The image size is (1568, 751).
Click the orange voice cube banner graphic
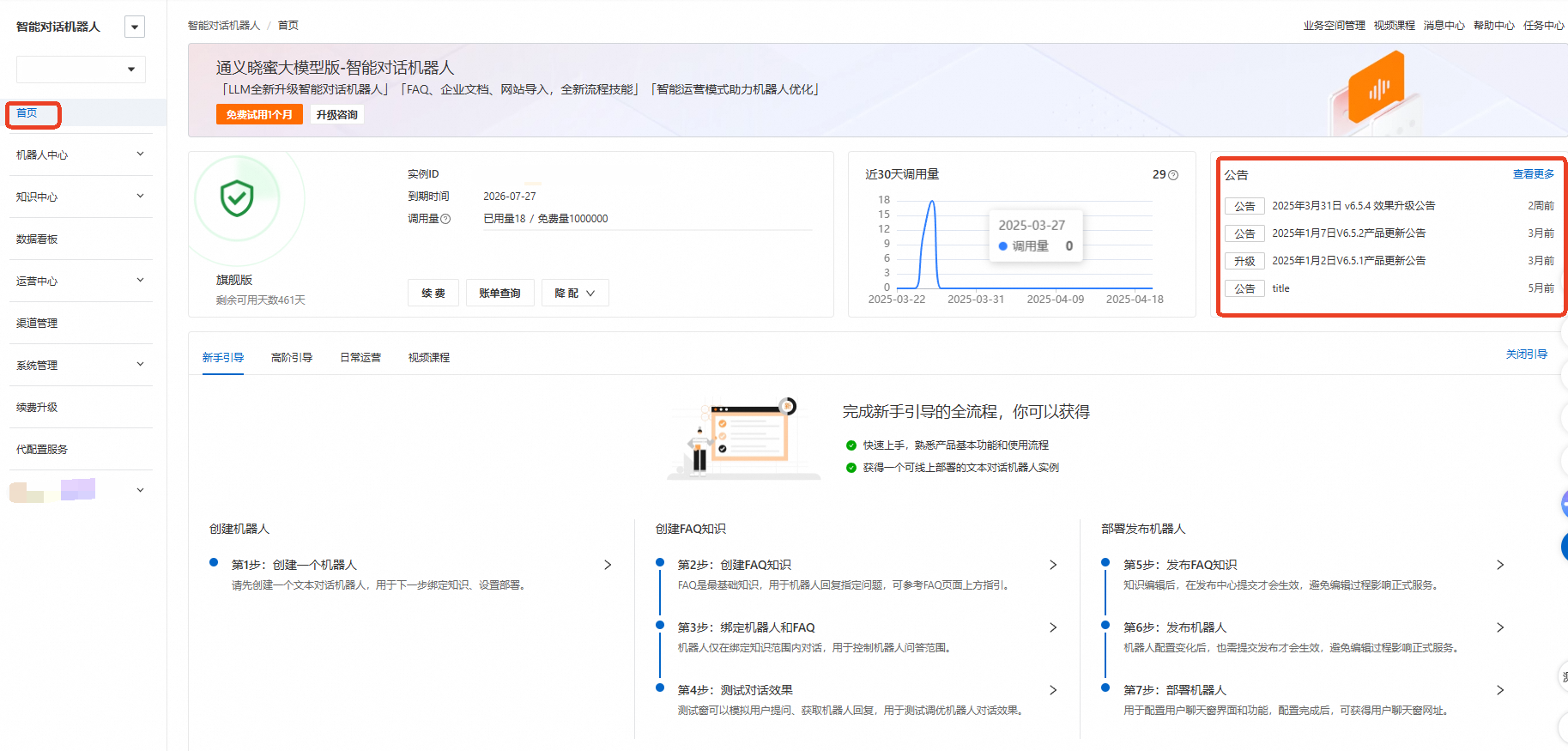coord(1376,87)
